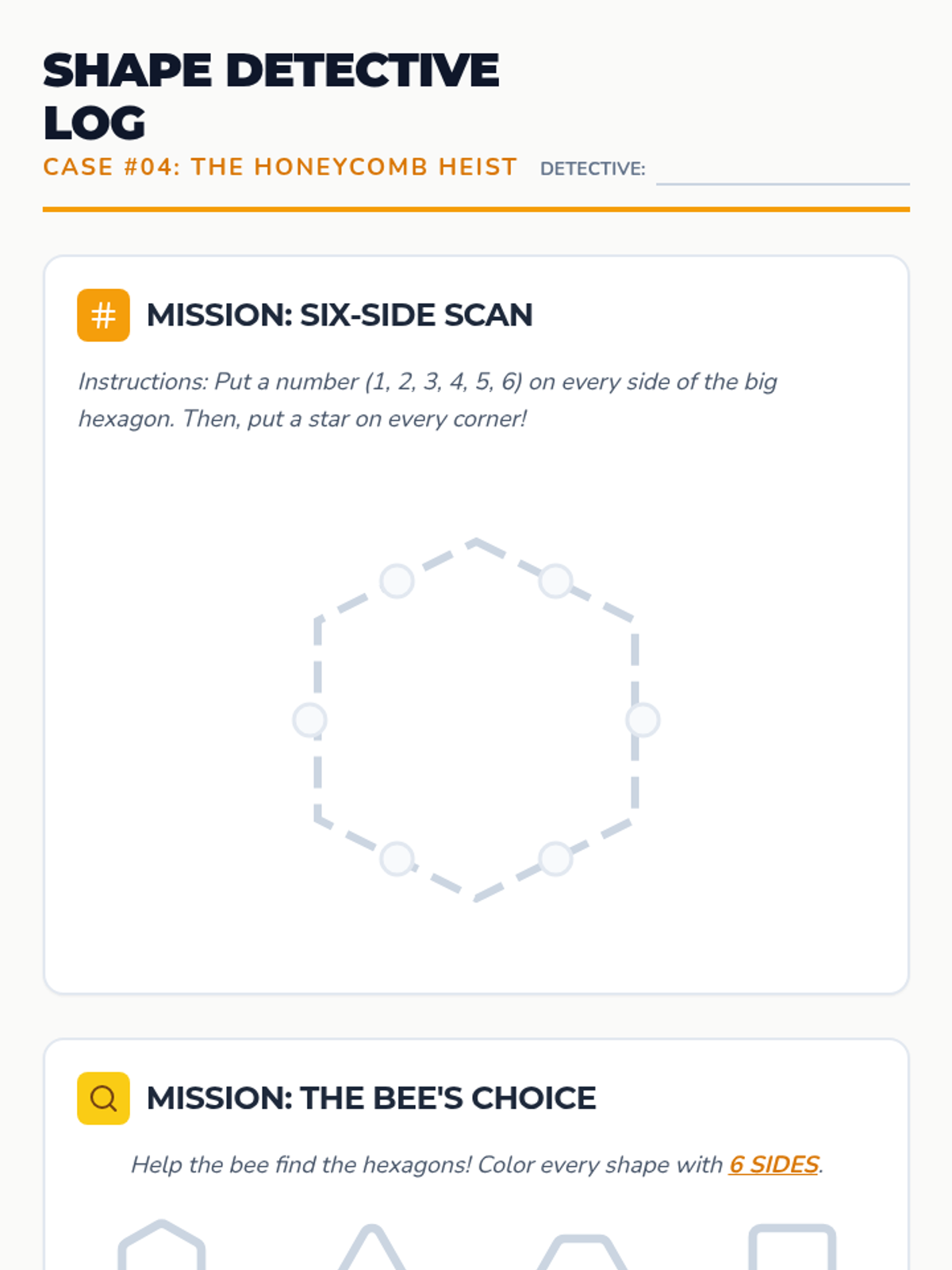Color the small hexagon shape in the bottom row
The image size is (952, 1270).
(162, 1250)
